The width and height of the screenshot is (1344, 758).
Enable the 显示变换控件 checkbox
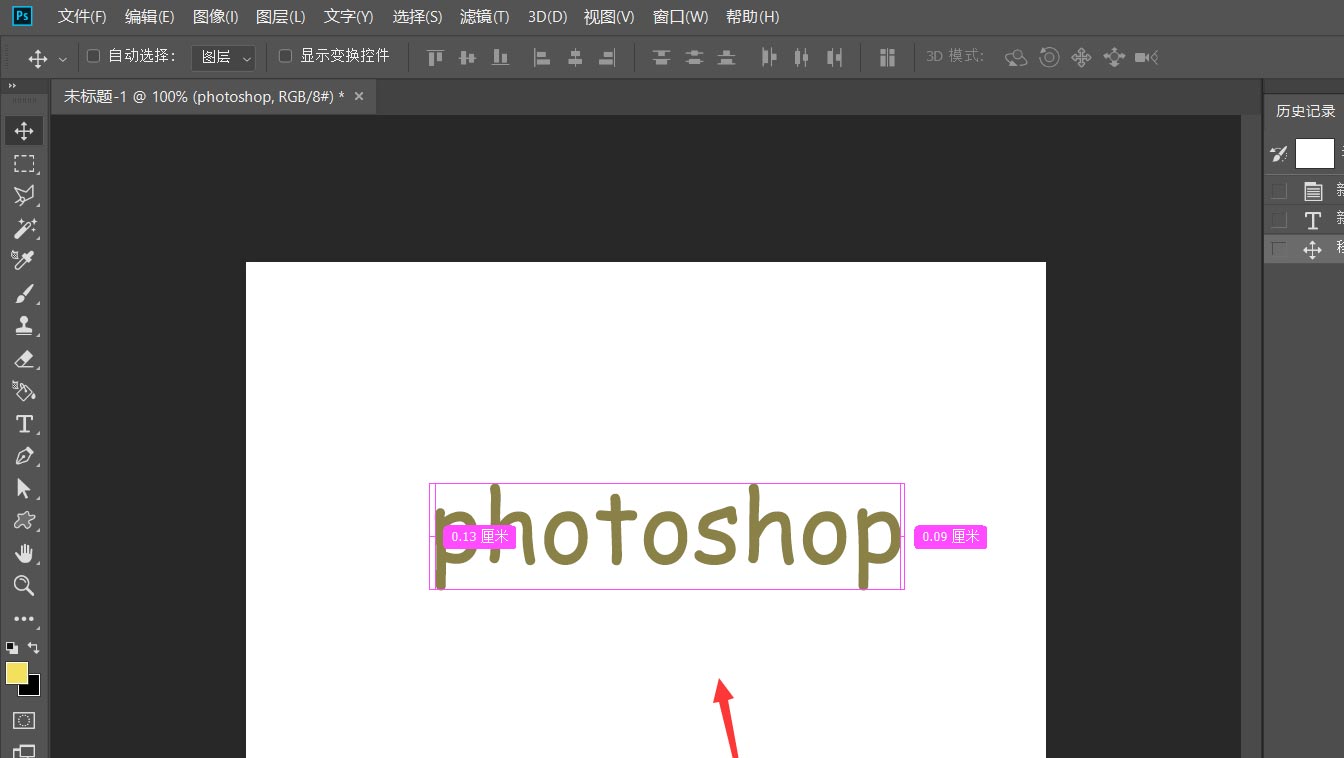point(285,56)
